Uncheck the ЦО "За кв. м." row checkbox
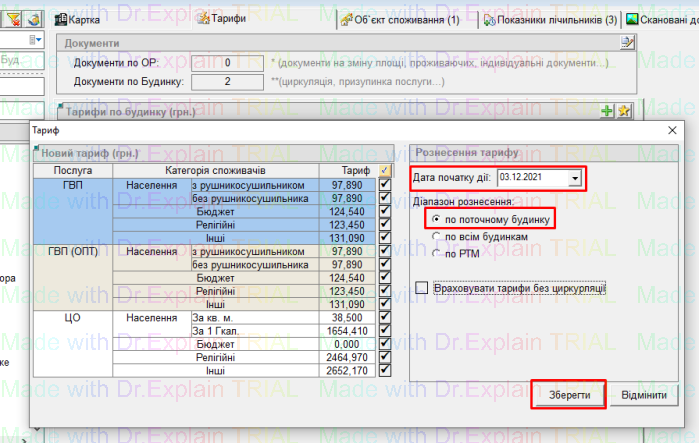Image resolution: width=699 pixels, height=443 pixels. [x=385, y=317]
